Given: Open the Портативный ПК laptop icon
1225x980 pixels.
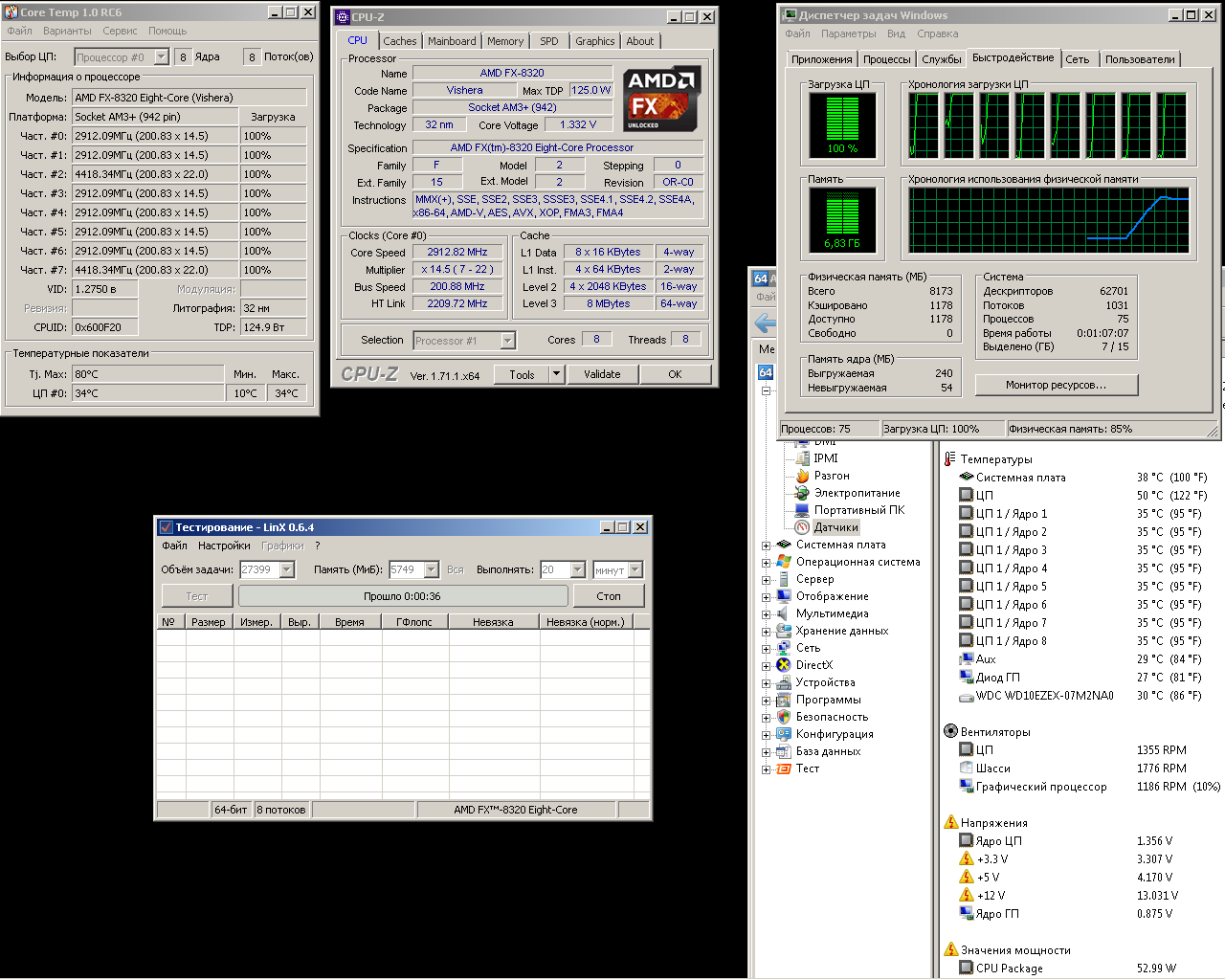Looking at the screenshot, I should pyautogui.click(x=802, y=510).
